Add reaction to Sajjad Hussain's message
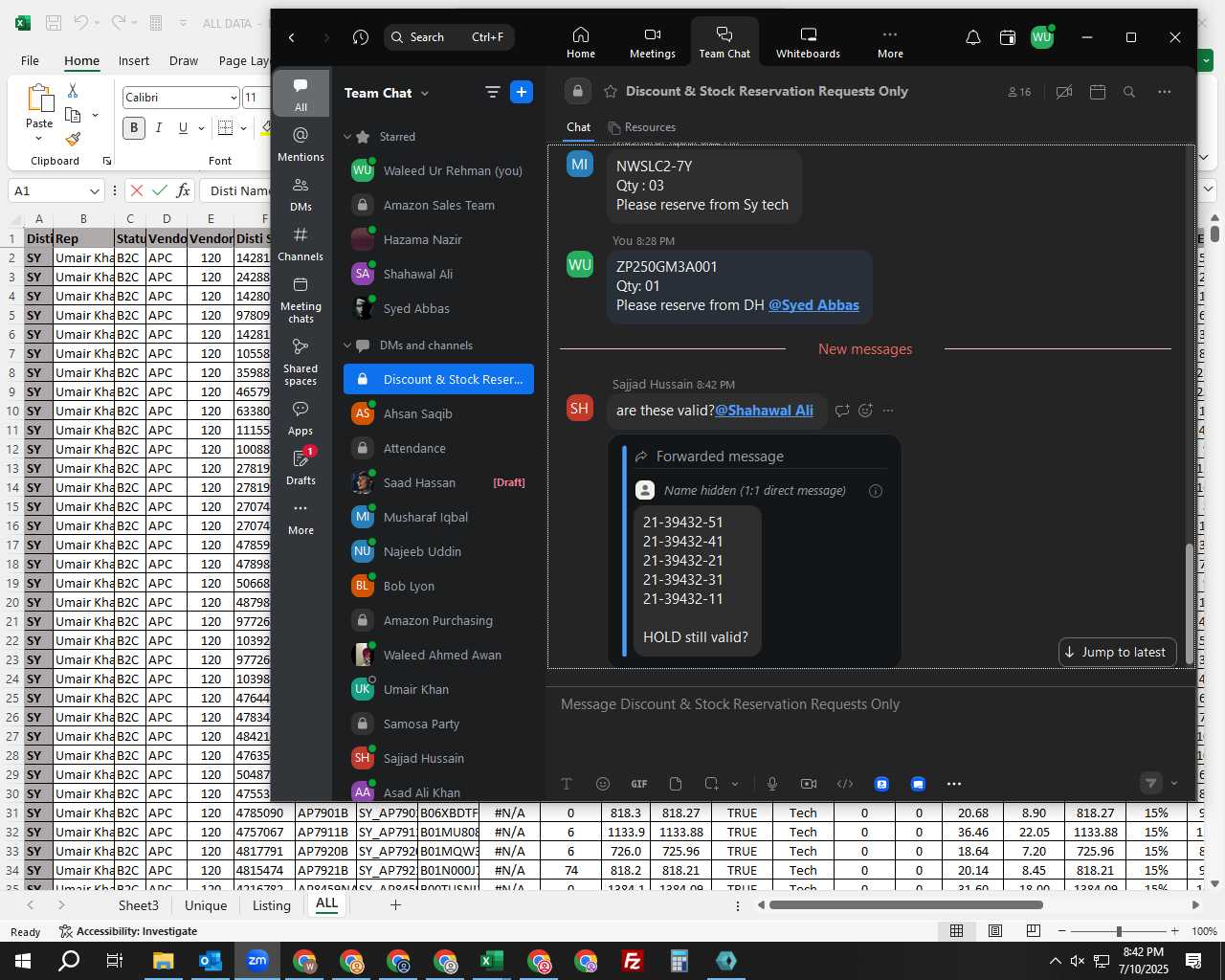Screen dimensions: 1225x980 click(865, 411)
